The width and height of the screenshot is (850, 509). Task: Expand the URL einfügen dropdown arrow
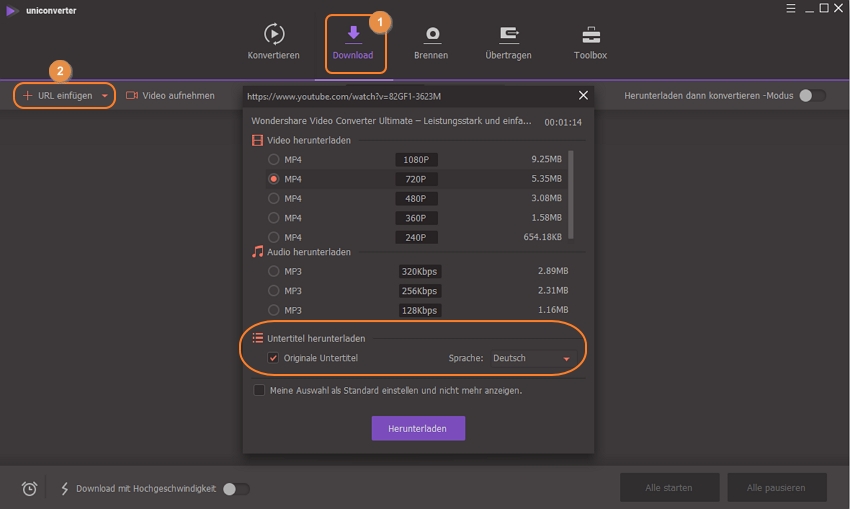pos(105,96)
